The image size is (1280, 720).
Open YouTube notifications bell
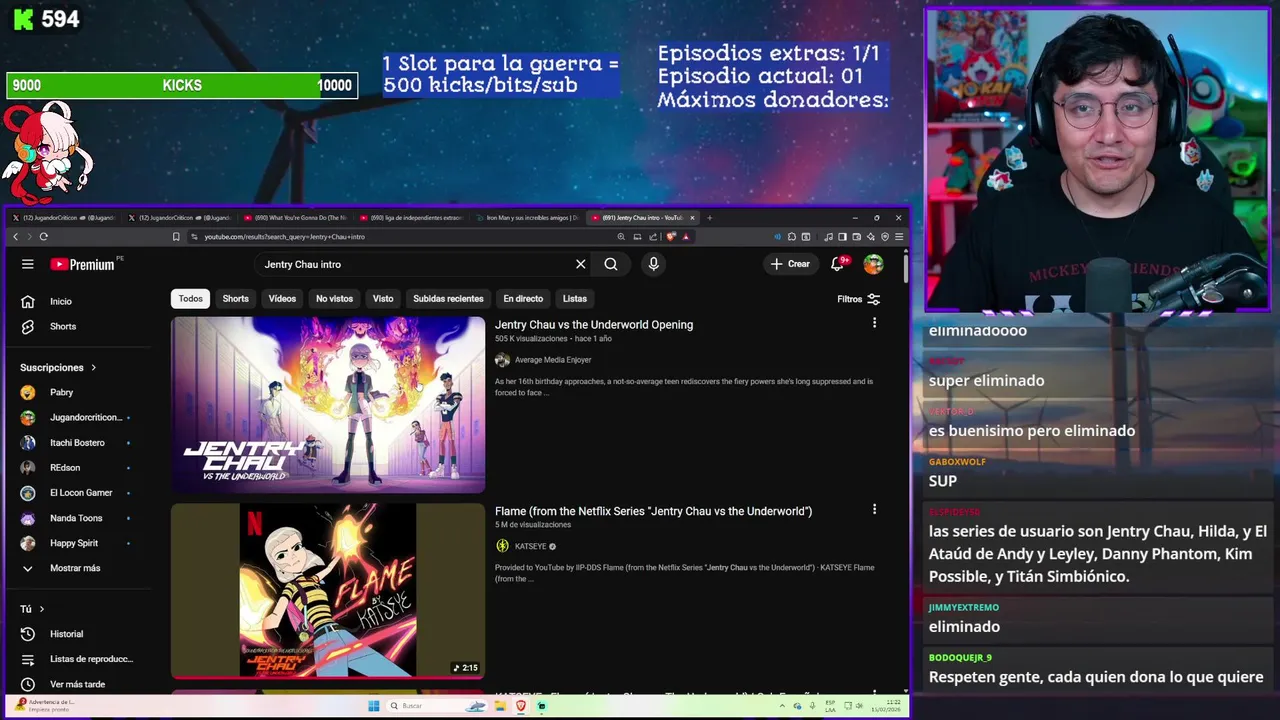pyautogui.click(x=838, y=264)
